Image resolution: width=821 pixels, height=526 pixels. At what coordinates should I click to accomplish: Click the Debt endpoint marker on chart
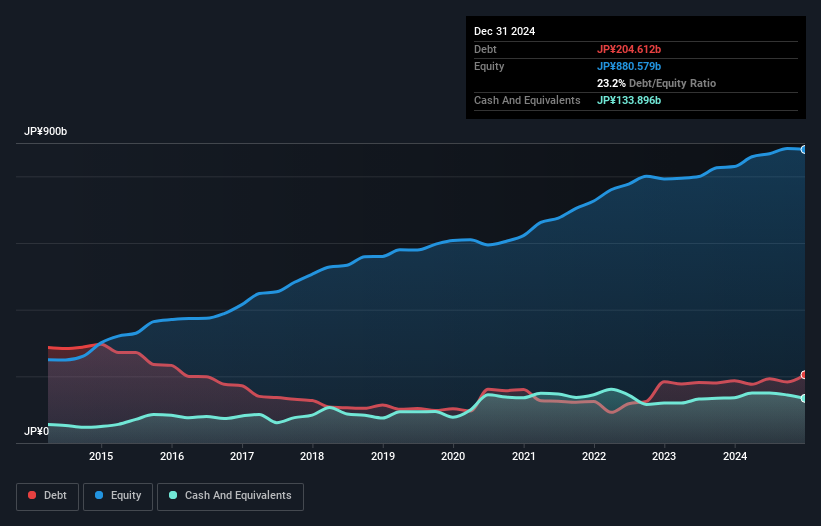(804, 375)
